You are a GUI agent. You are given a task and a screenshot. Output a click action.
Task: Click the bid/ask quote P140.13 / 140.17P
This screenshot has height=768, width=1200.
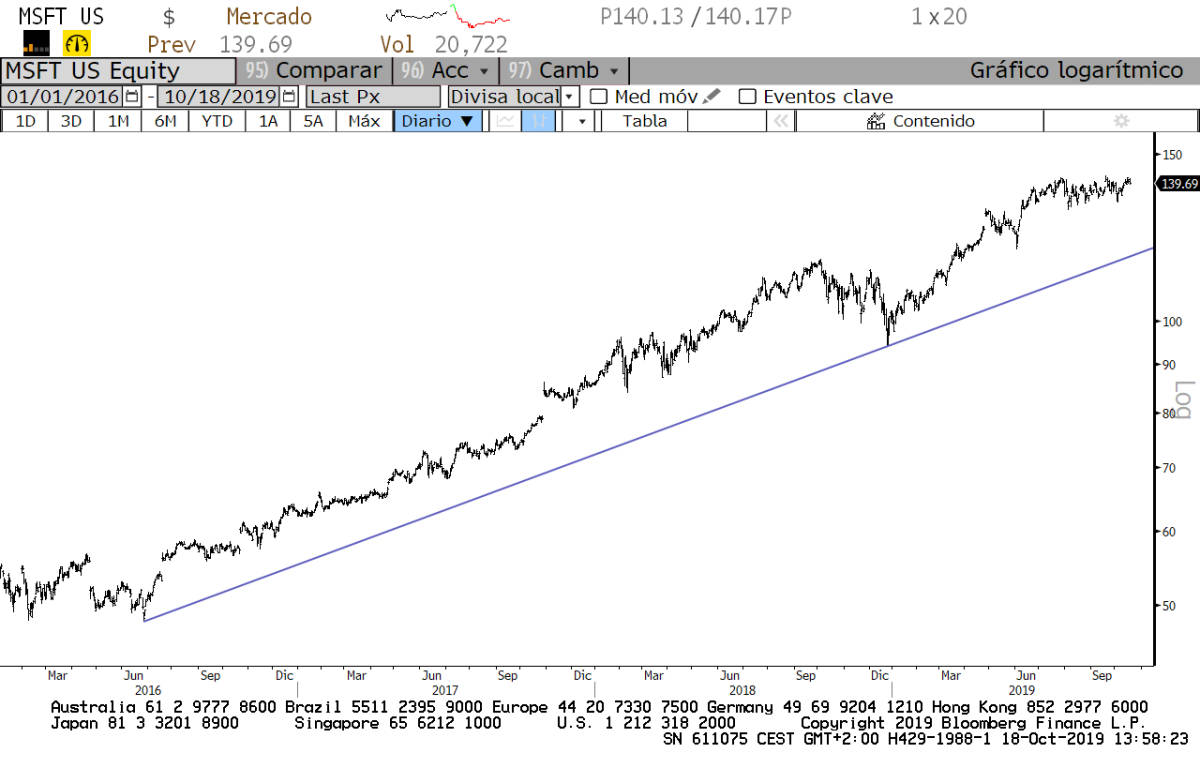coord(696,17)
